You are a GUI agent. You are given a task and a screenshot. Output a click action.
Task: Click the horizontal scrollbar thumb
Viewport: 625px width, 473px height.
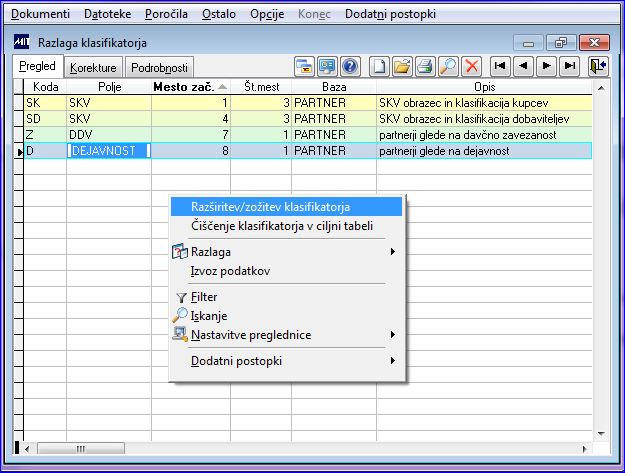pos(81,449)
